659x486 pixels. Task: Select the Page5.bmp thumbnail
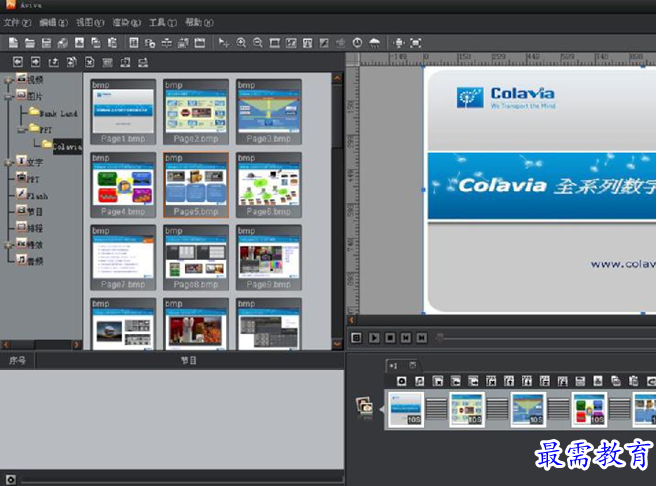(x=195, y=185)
